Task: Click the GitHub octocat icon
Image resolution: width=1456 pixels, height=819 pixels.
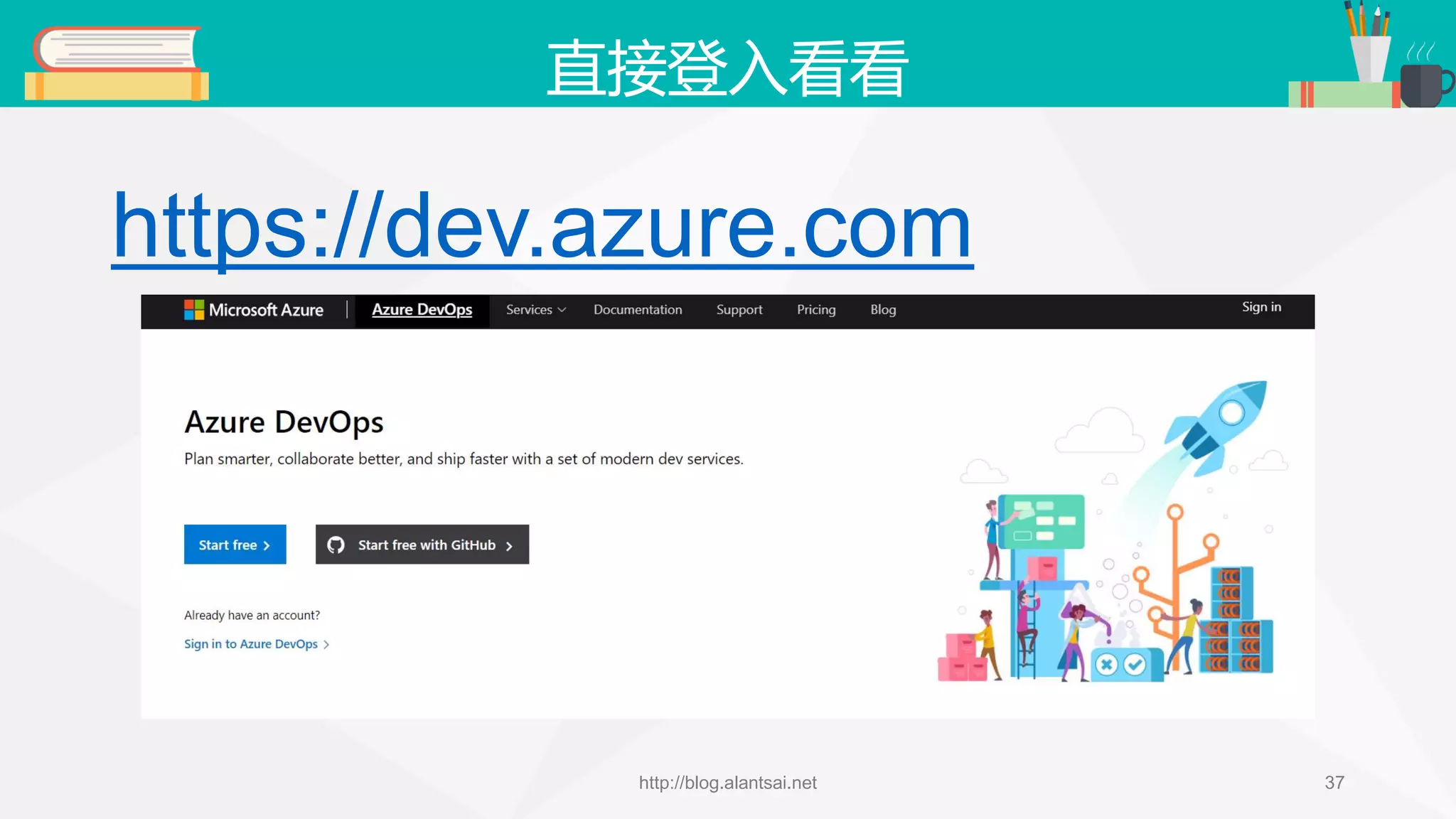Action: pyautogui.click(x=336, y=545)
